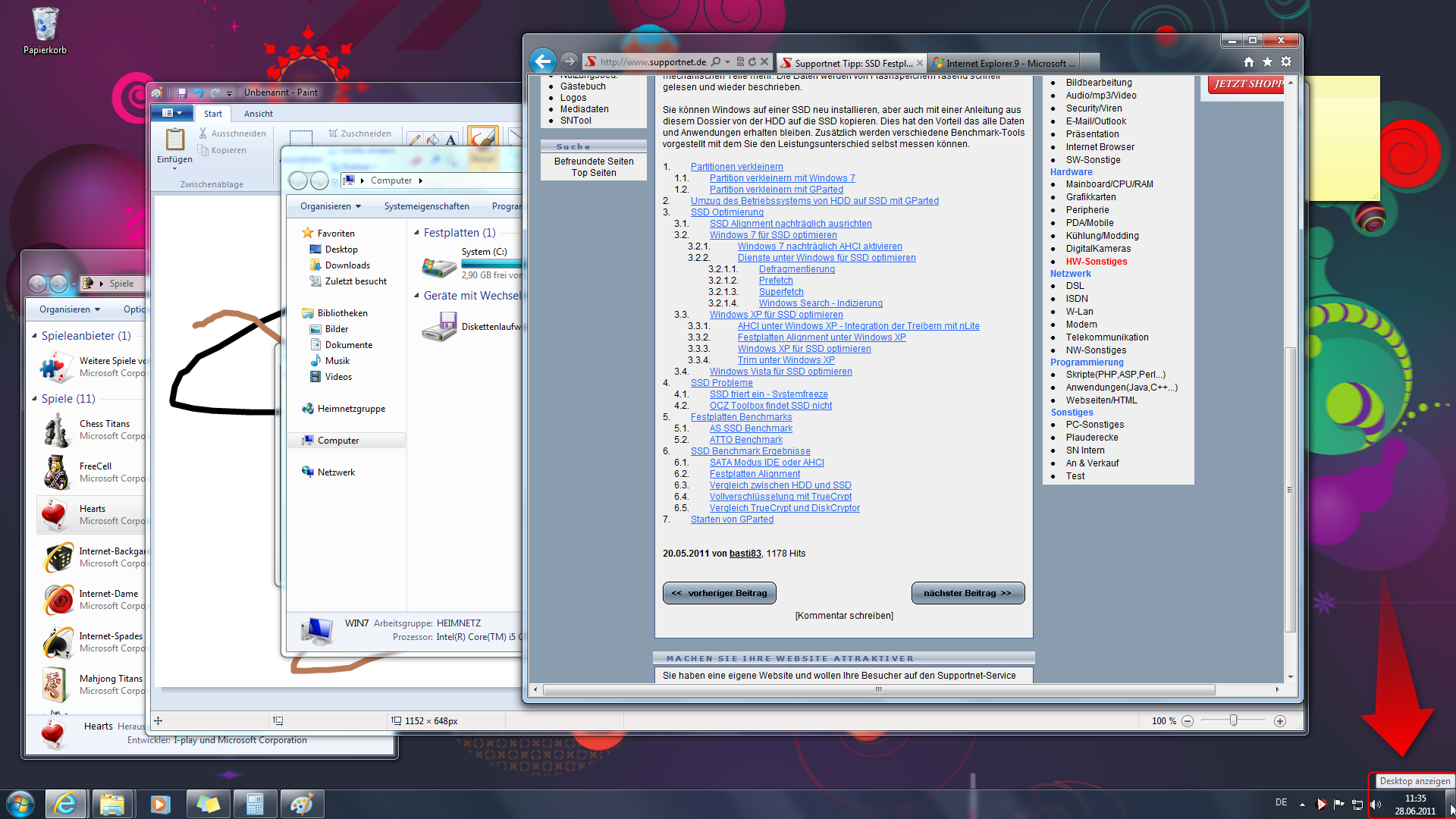This screenshot has width=1456, height=819.
Task: Select the Fill bucket tool in Paint
Action: point(433,139)
